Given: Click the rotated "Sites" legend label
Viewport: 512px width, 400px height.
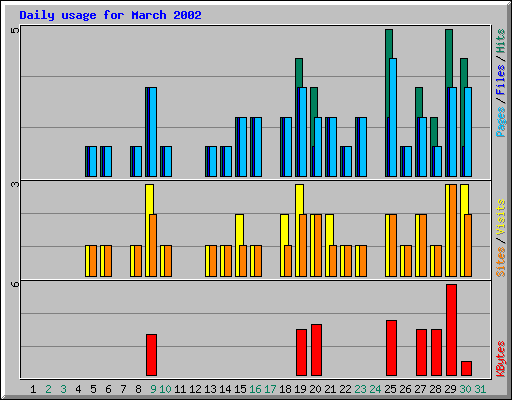Looking at the screenshot, I should tap(500, 262).
